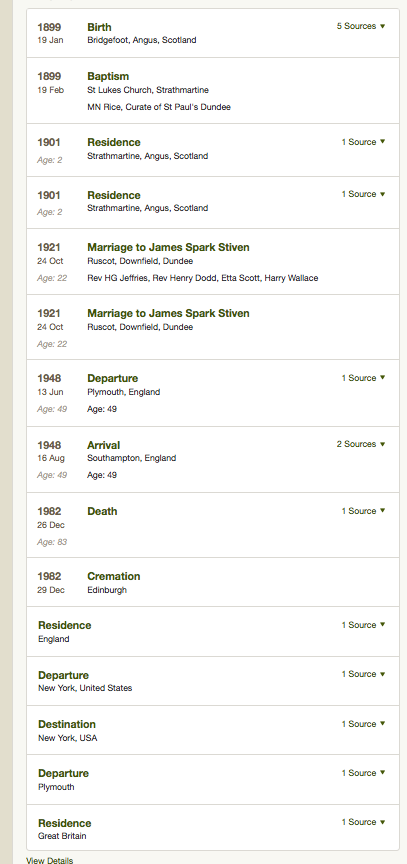The width and height of the screenshot is (407, 864).
Task: Expand 1 Source on second 1901 Residence
Action: [x=363, y=194]
